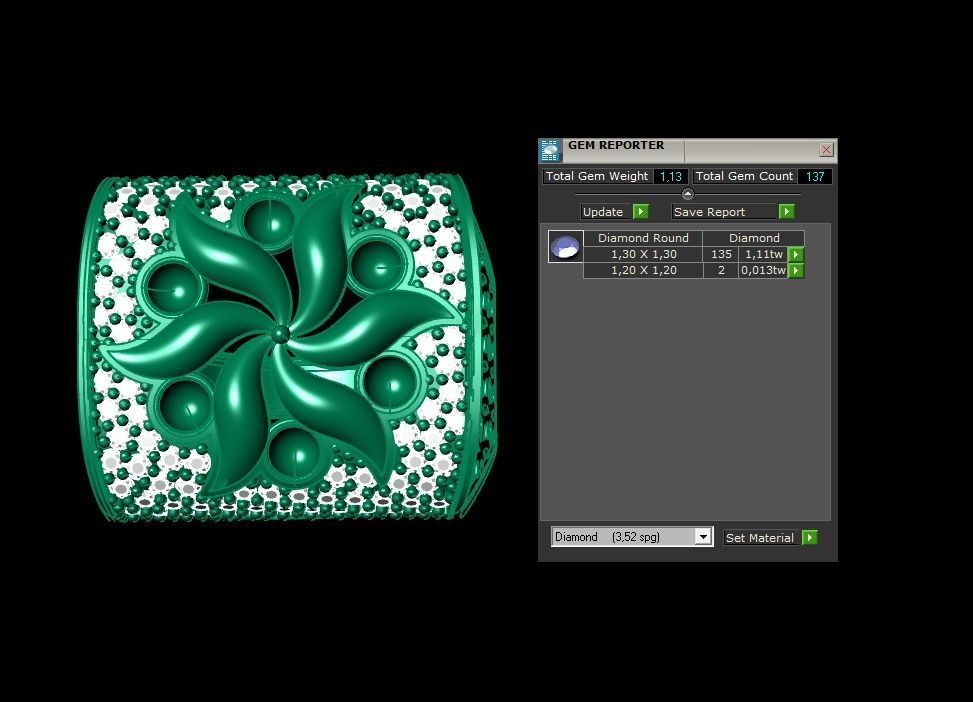Select the 1,30 X 1,30 size cell
The width and height of the screenshot is (973, 702).
tap(643, 254)
